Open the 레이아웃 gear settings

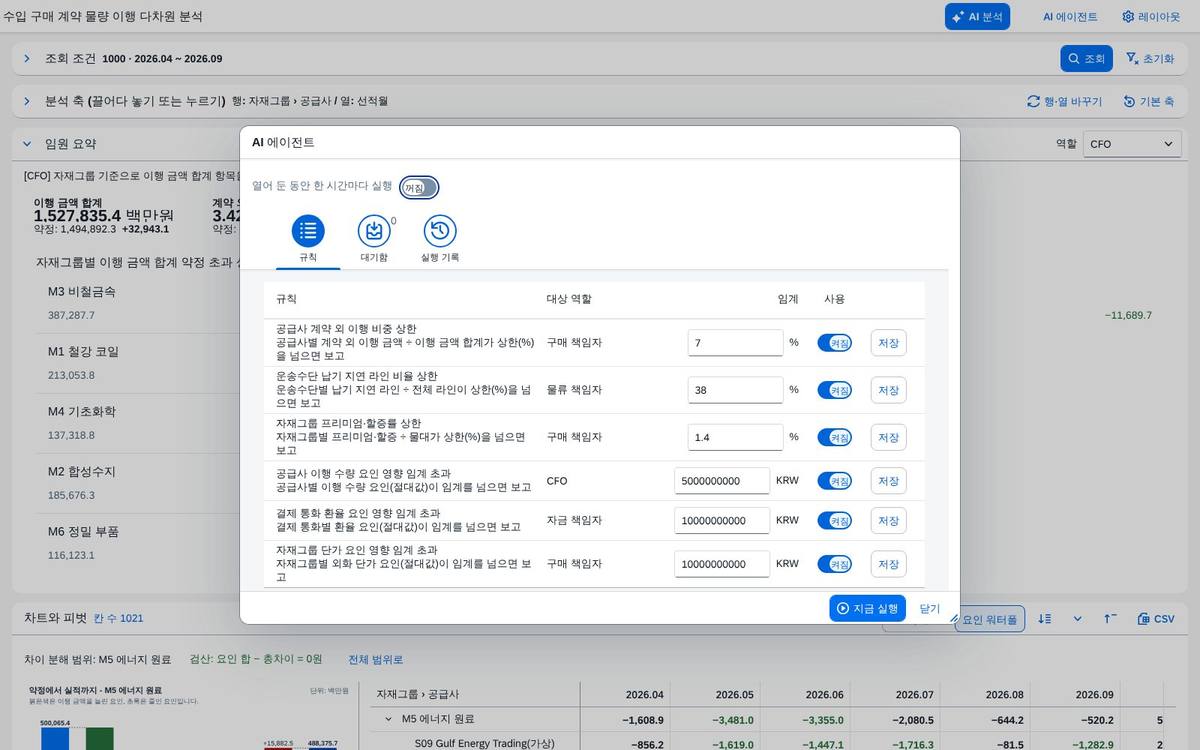(x=1151, y=17)
